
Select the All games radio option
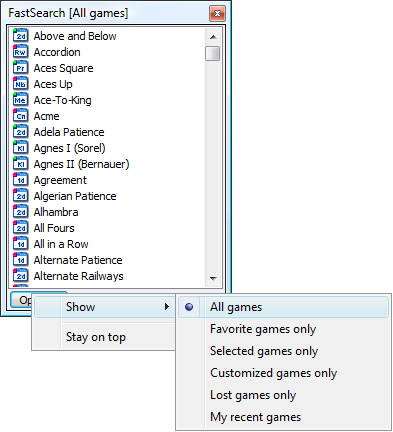[283, 307]
